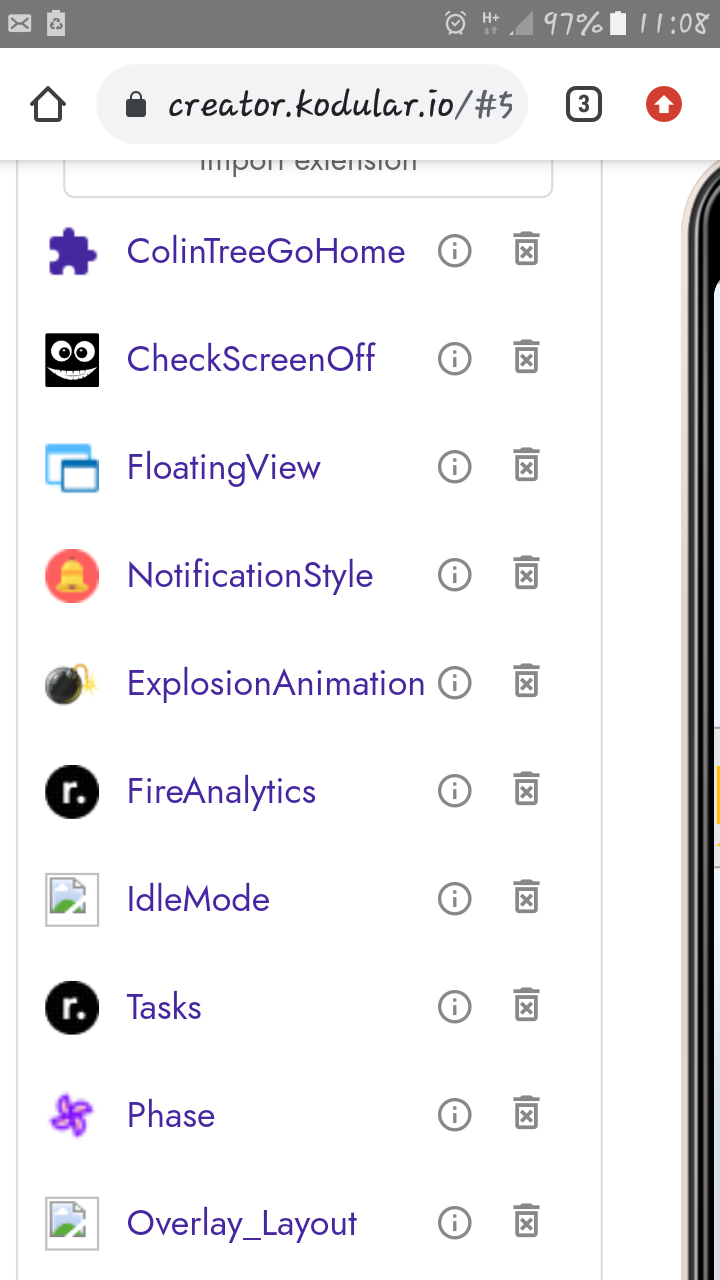The image size is (720, 1280).
Task: Choose the ExplosionAnimation extension component
Action: pos(275,683)
